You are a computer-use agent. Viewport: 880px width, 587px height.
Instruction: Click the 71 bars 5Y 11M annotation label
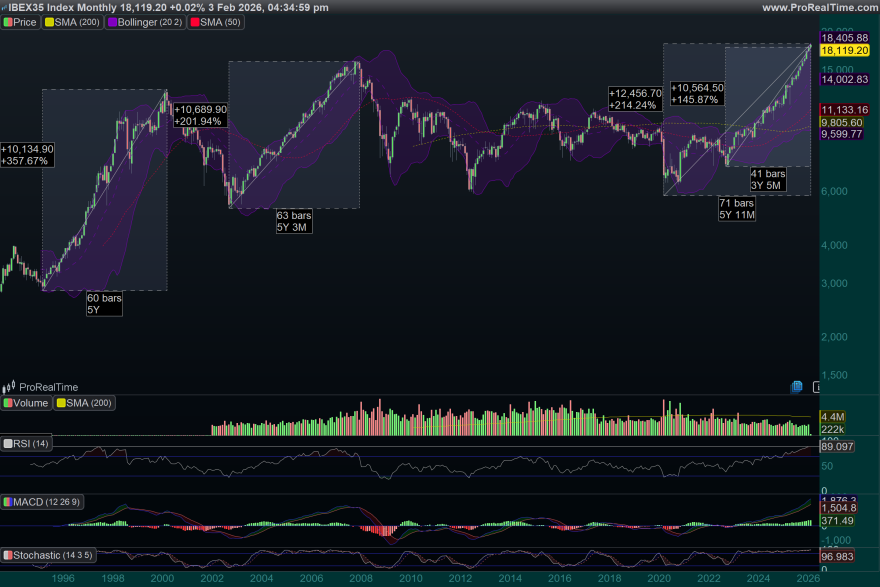point(735,208)
